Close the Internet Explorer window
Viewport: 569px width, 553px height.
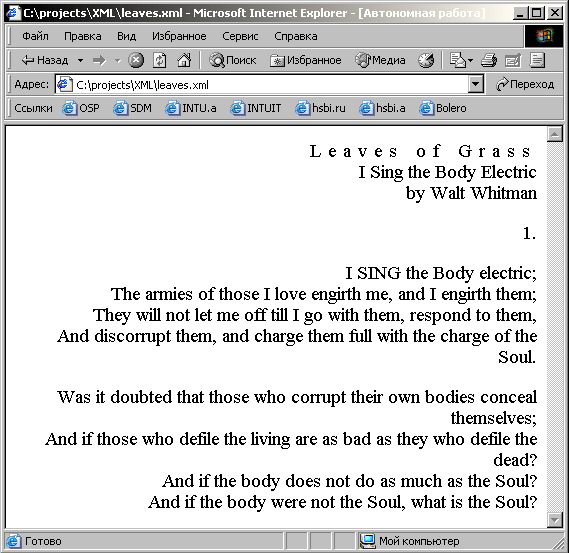point(555,13)
